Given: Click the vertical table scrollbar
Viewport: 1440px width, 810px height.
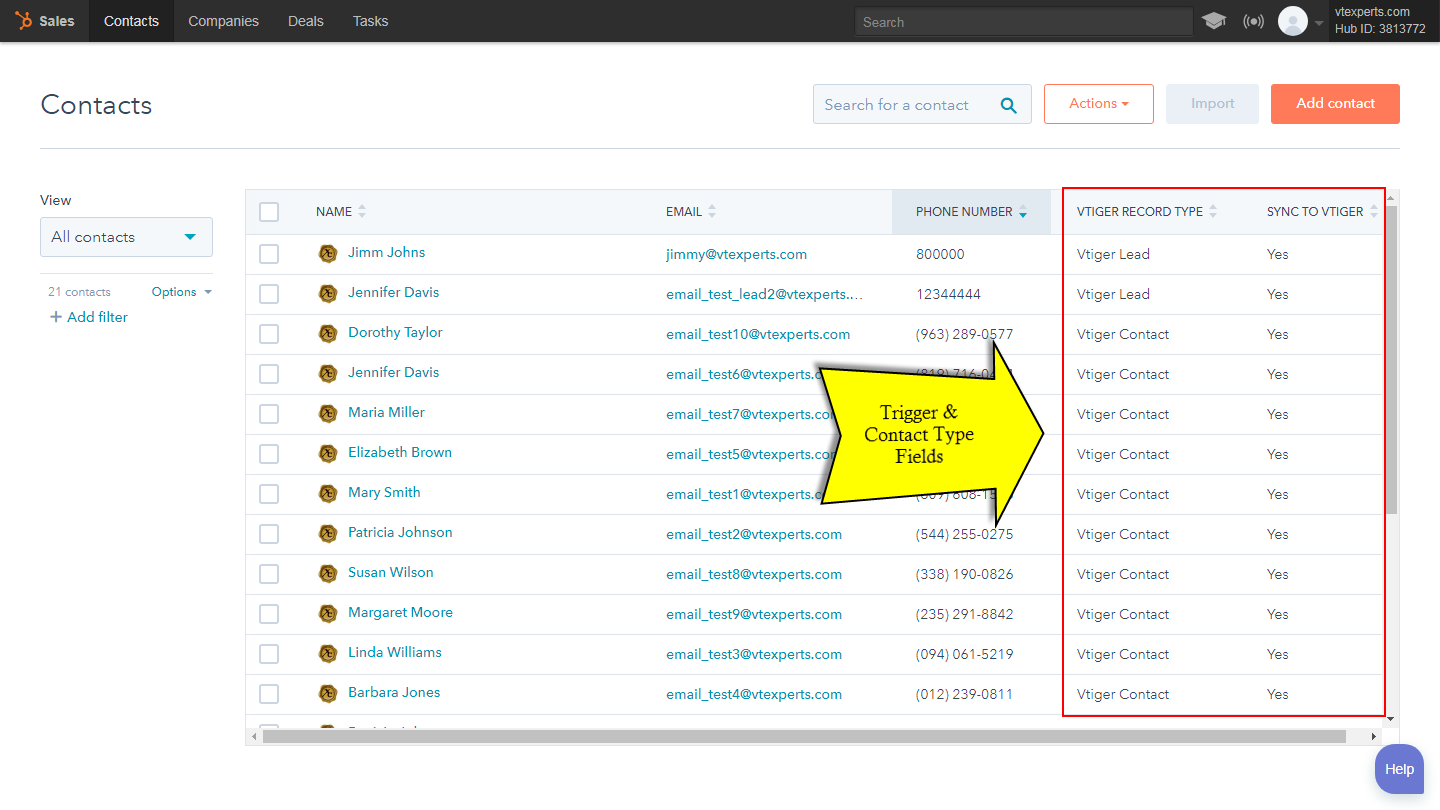Looking at the screenshot, I should [1391, 362].
